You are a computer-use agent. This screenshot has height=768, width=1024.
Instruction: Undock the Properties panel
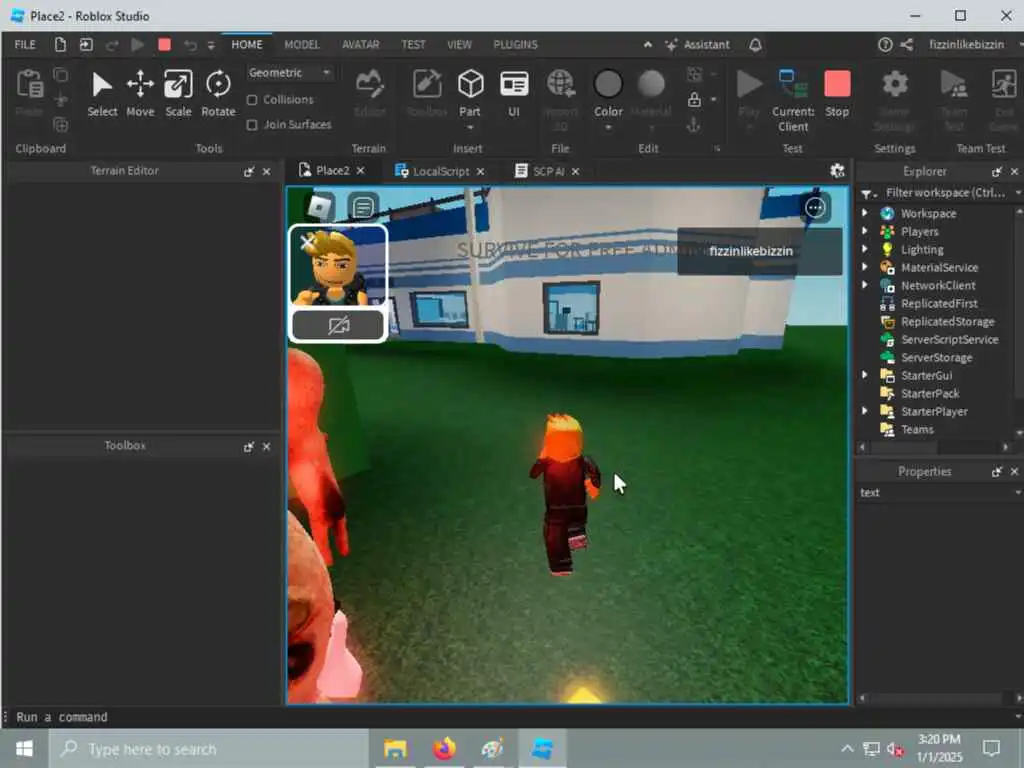pyautogui.click(x=997, y=472)
